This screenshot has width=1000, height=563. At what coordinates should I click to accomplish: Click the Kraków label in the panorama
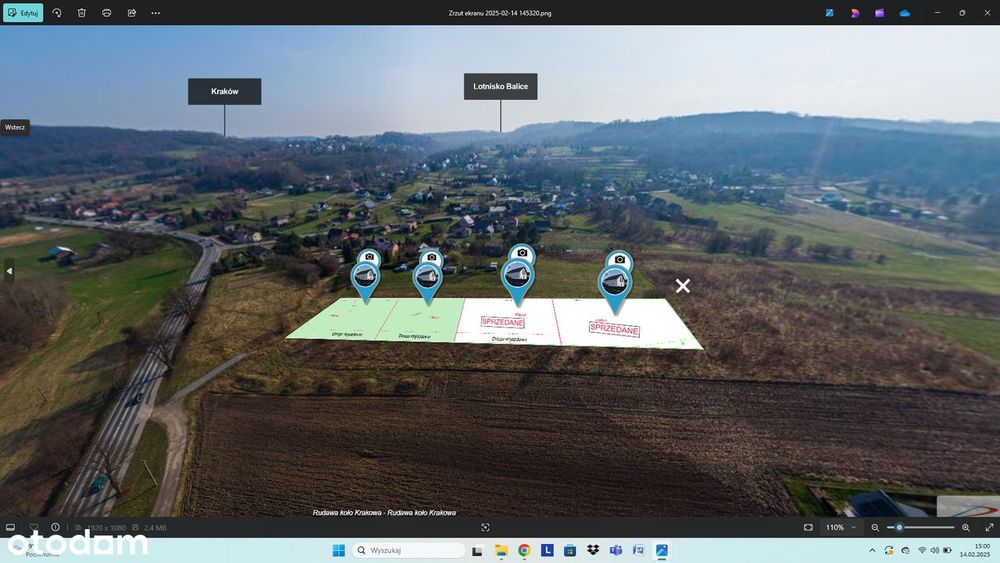tap(224, 91)
